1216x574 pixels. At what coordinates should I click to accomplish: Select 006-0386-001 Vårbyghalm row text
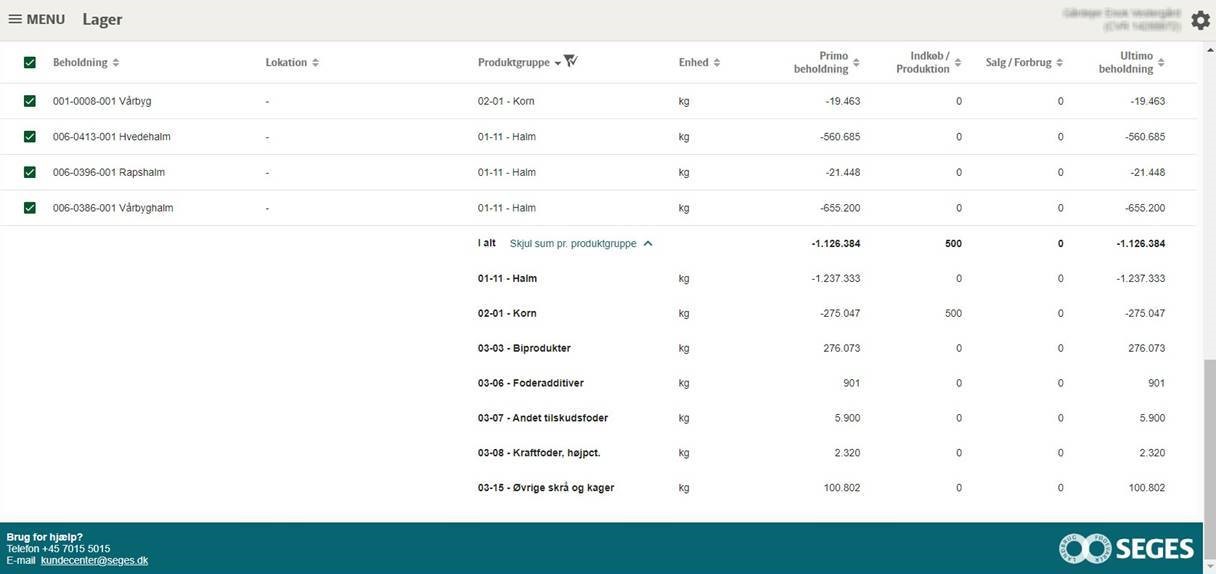(x=113, y=208)
